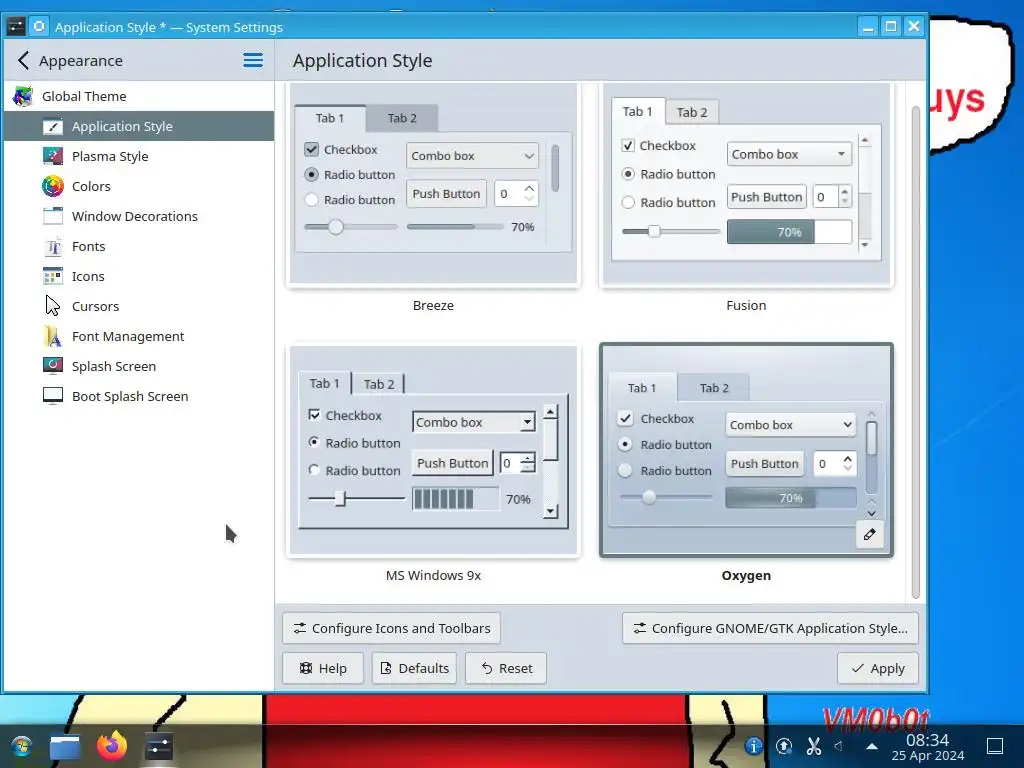1024x768 pixels.
Task: Select the second radio button in Fusion preview
Action: (x=628, y=202)
